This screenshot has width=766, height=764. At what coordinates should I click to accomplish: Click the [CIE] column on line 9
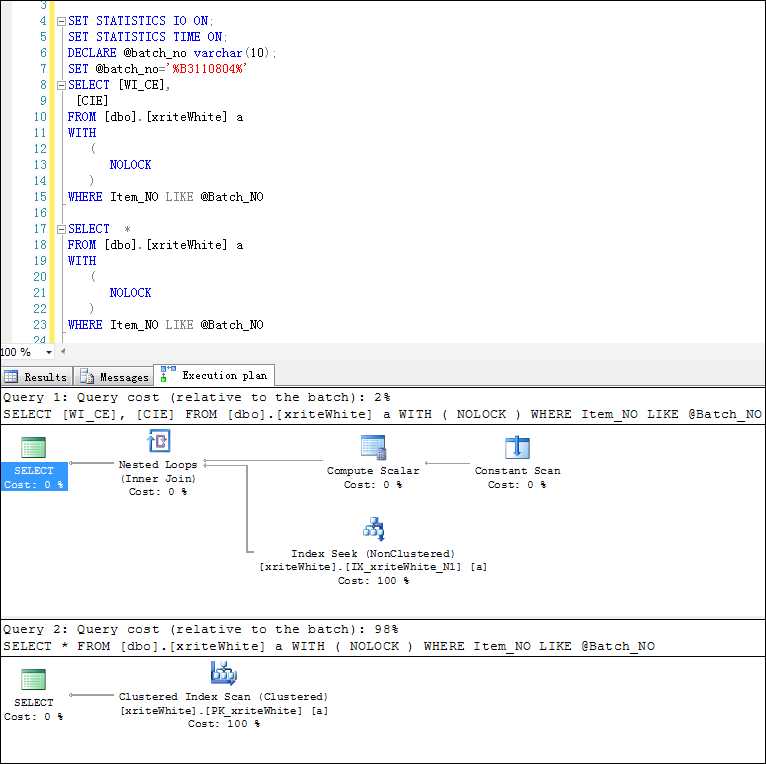92,101
